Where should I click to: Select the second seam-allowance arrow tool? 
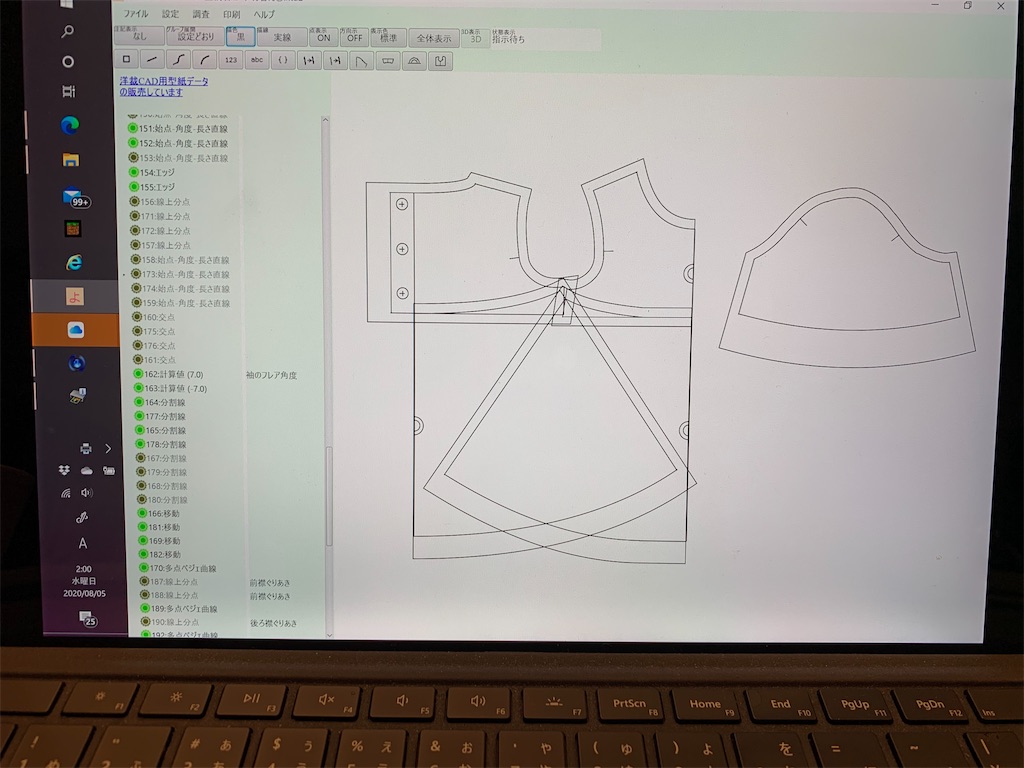coord(335,61)
